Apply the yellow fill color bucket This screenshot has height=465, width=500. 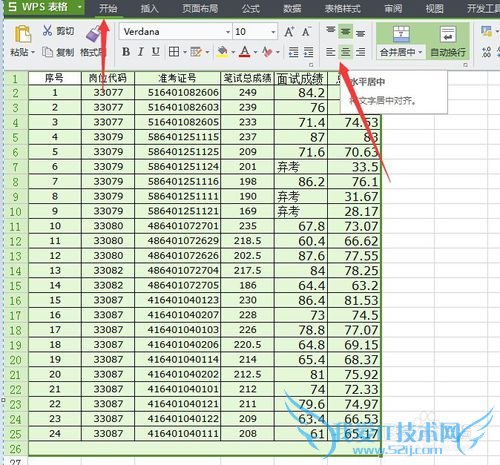click(x=222, y=52)
